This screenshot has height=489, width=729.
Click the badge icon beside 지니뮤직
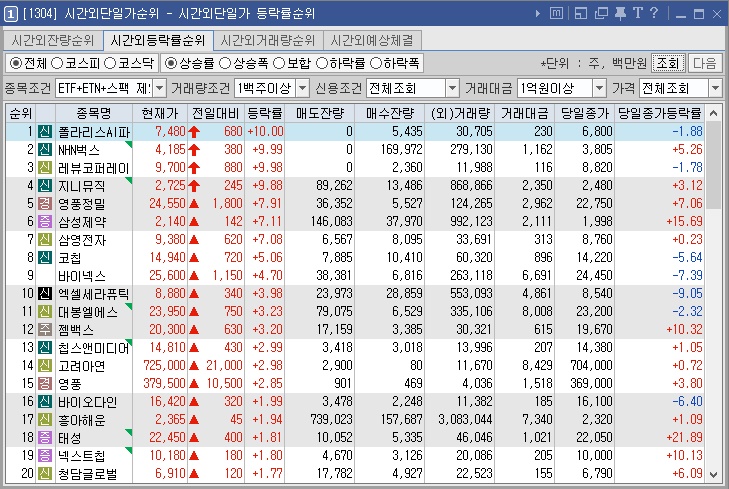(x=45, y=185)
